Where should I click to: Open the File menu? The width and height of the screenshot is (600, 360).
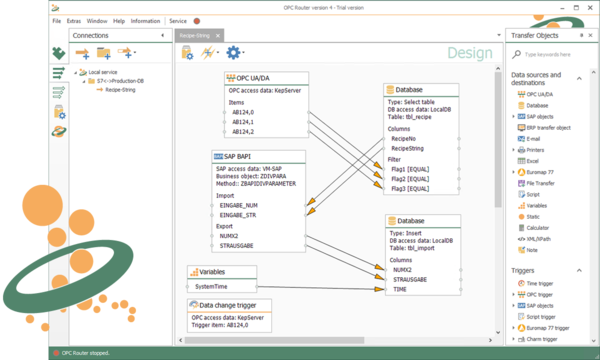pyautogui.click(x=57, y=21)
